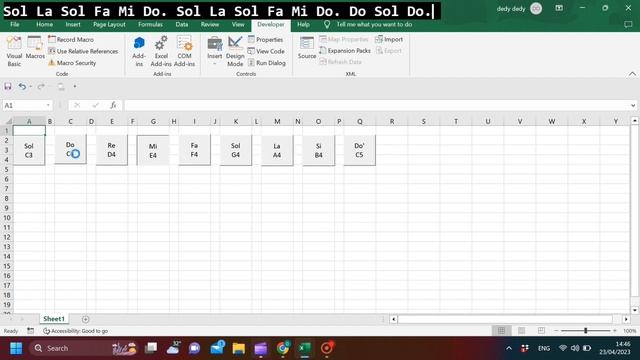
Task: Switch to Normal view
Action: pyautogui.click(x=501, y=331)
